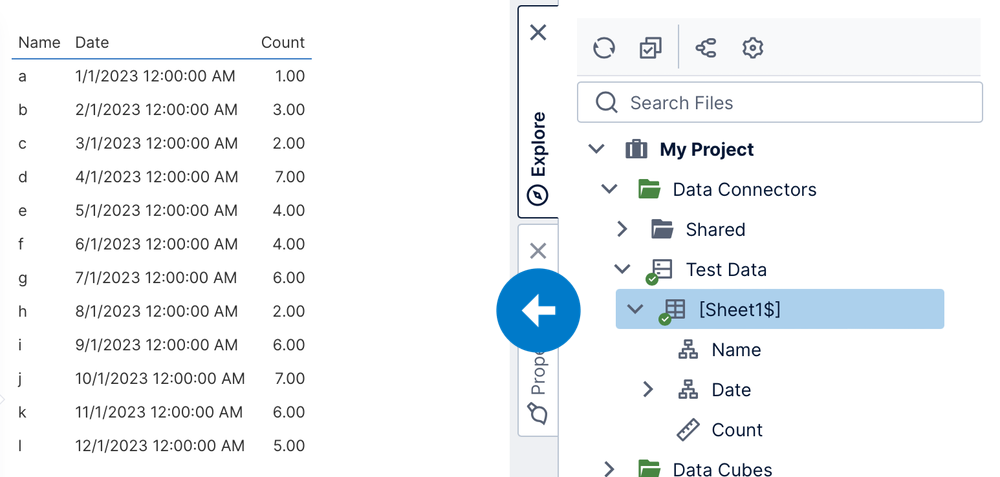
Task: Select the Test Data tree item
Action: click(x=726, y=270)
